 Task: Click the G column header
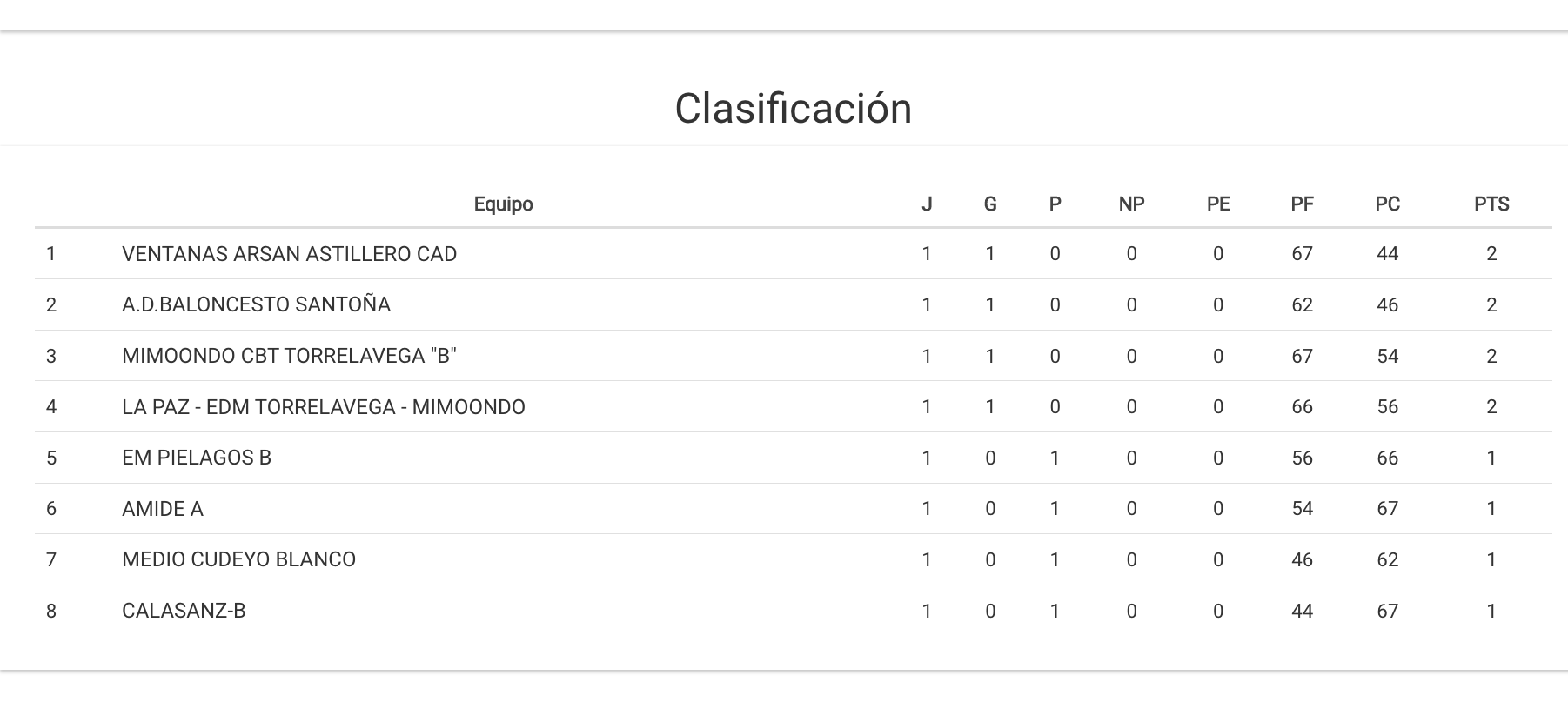point(989,204)
